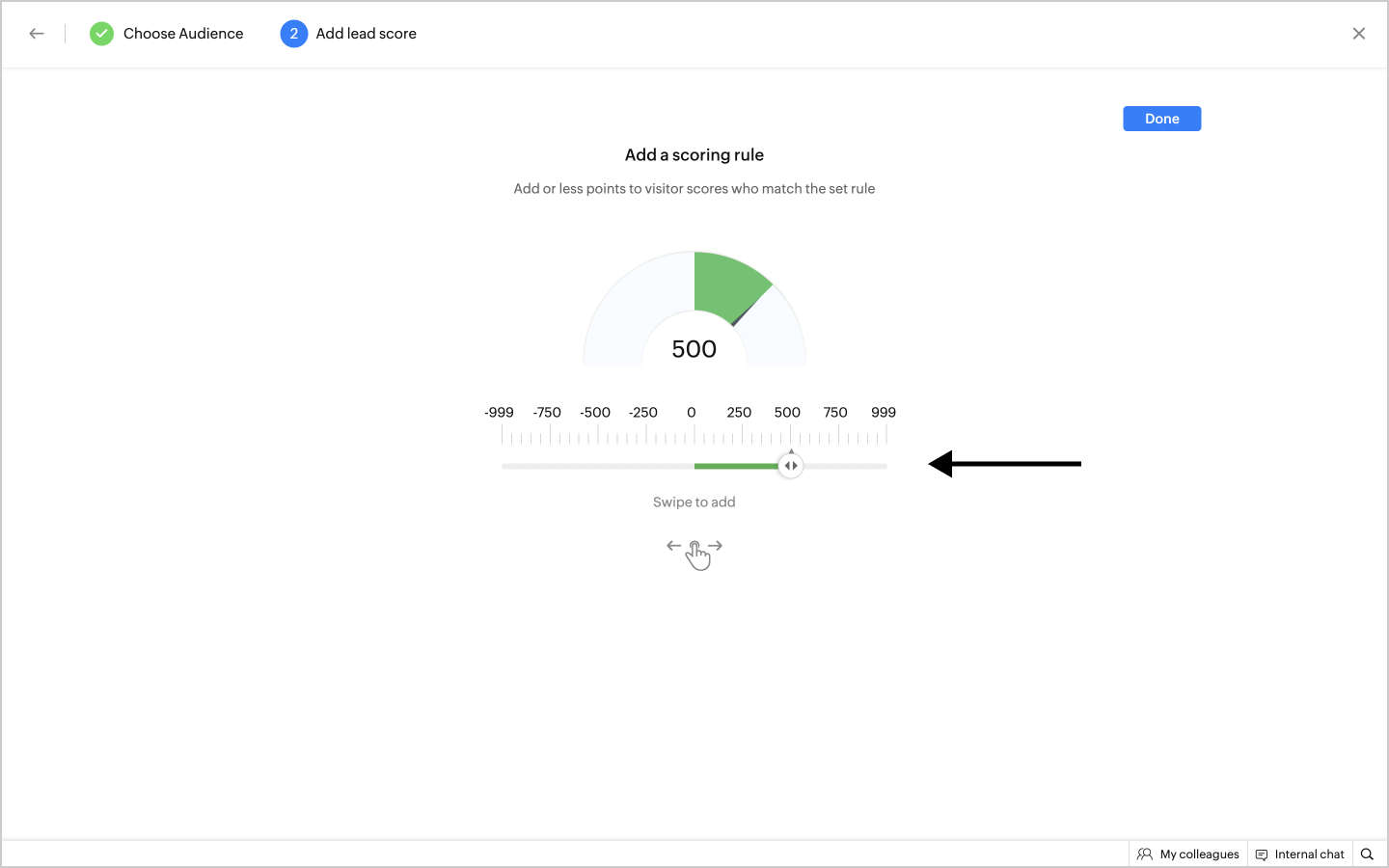Click the -500 label on the score ruler
This screenshot has height=868, width=1389.
click(x=595, y=413)
